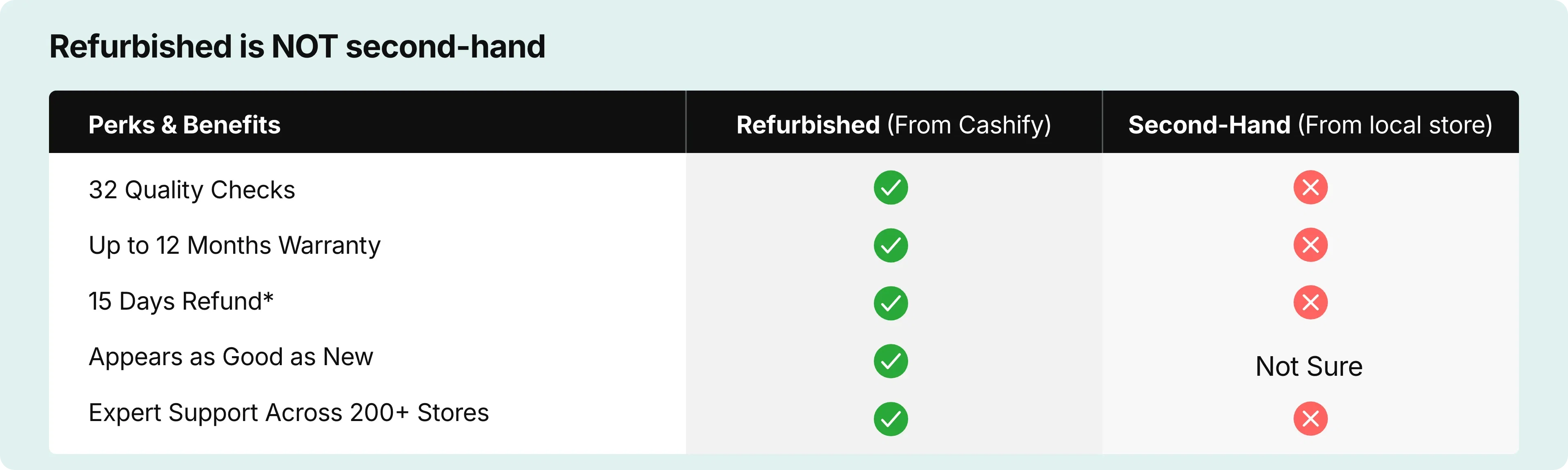Click green checkmark for 15 Days Refund
This screenshot has width=1568, height=470.
tap(891, 303)
